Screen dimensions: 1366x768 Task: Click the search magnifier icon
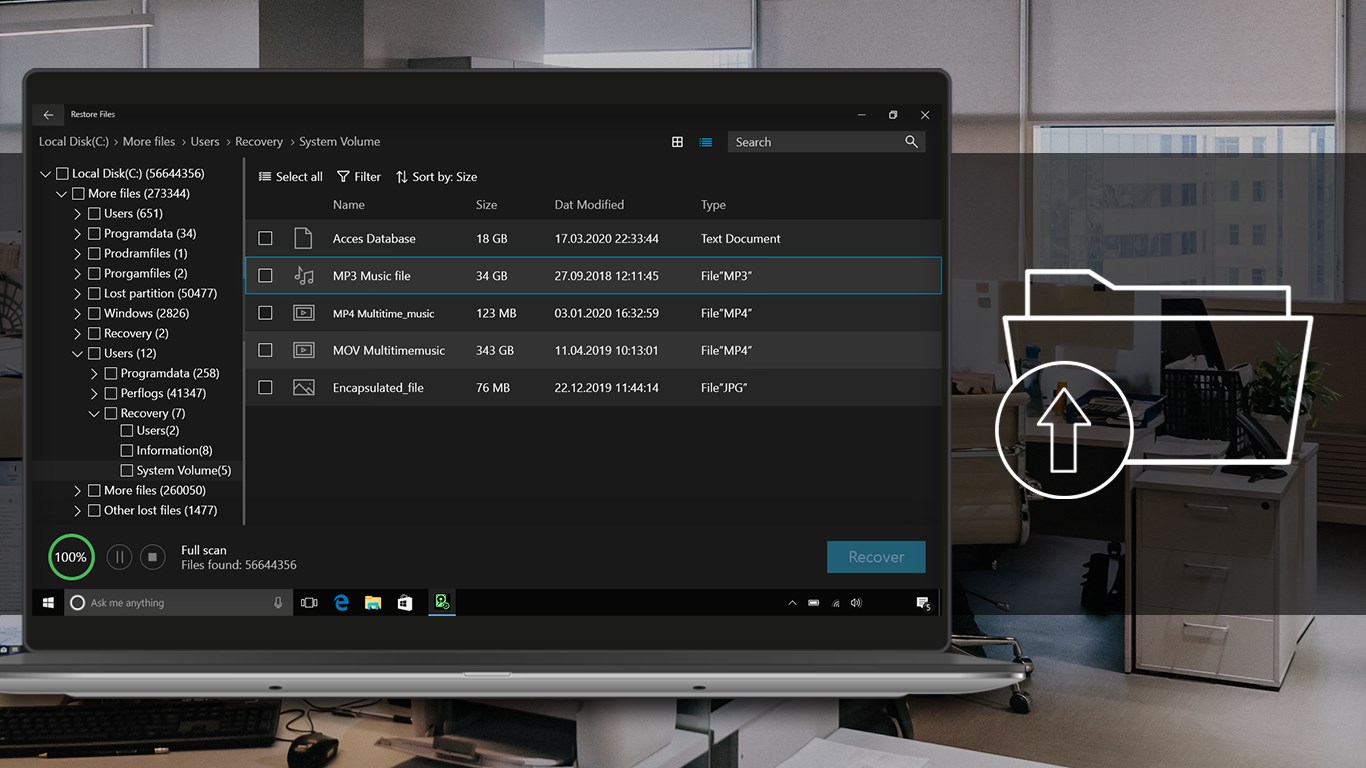point(911,142)
